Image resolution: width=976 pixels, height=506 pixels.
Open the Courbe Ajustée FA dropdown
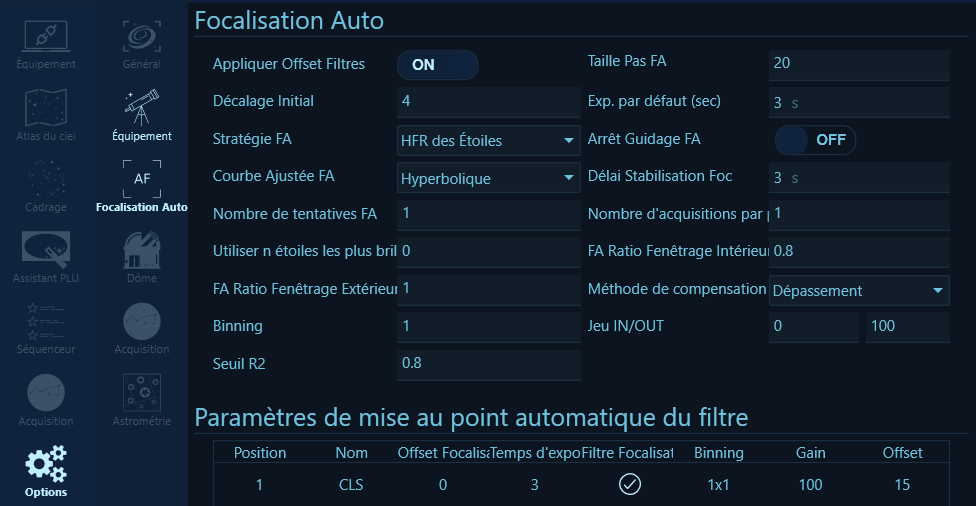pyautogui.click(x=488, y=178)
